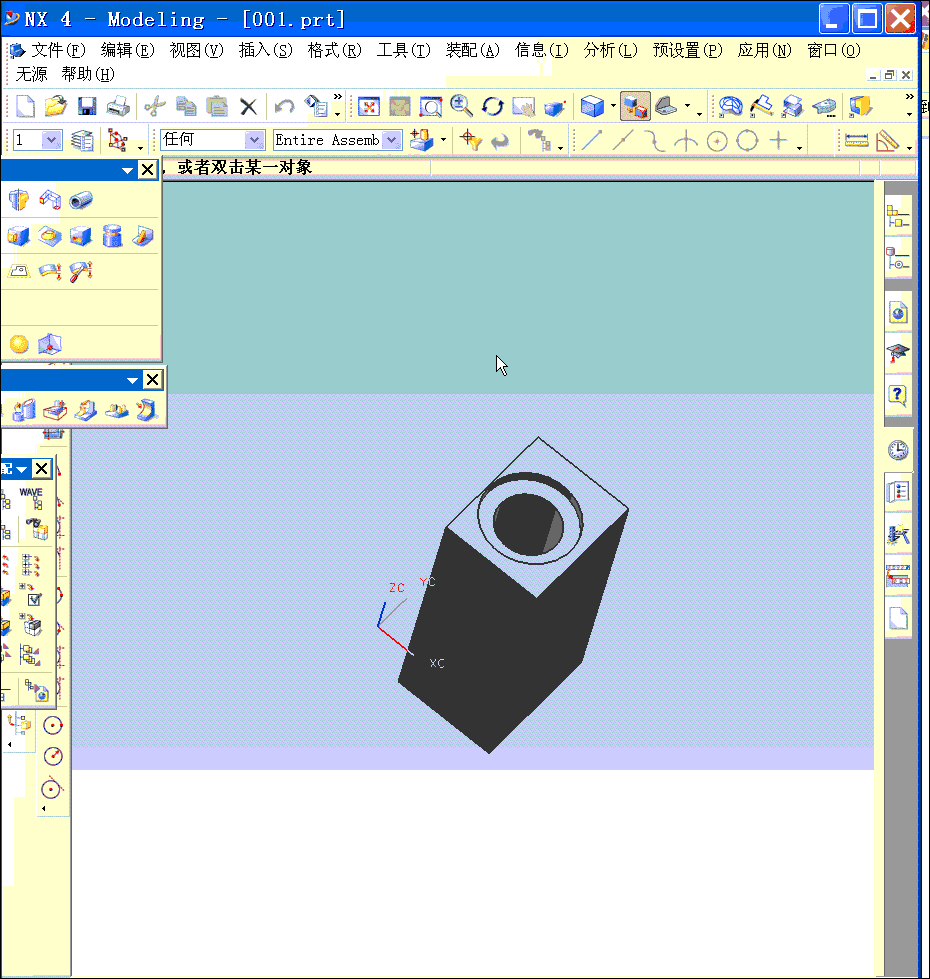Open the work layer dropdown showing 1
The height and width of the screenshot is (979, 930).
click(52, 140)
